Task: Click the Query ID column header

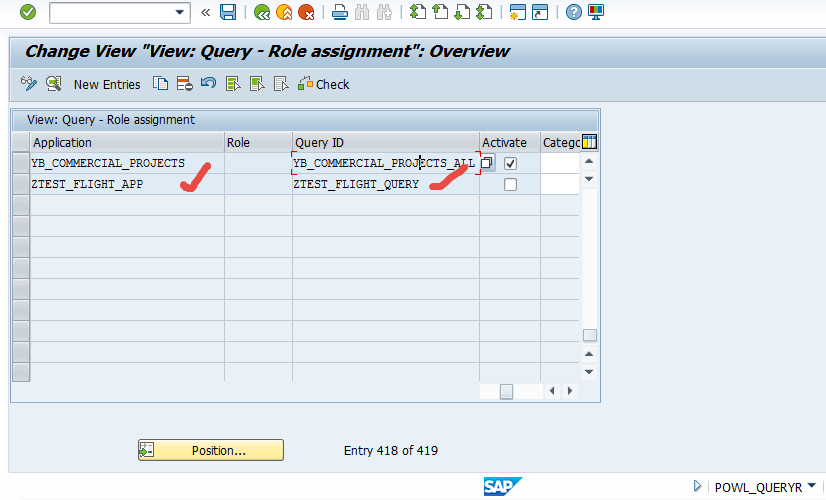Action: [x=386, y=143]
